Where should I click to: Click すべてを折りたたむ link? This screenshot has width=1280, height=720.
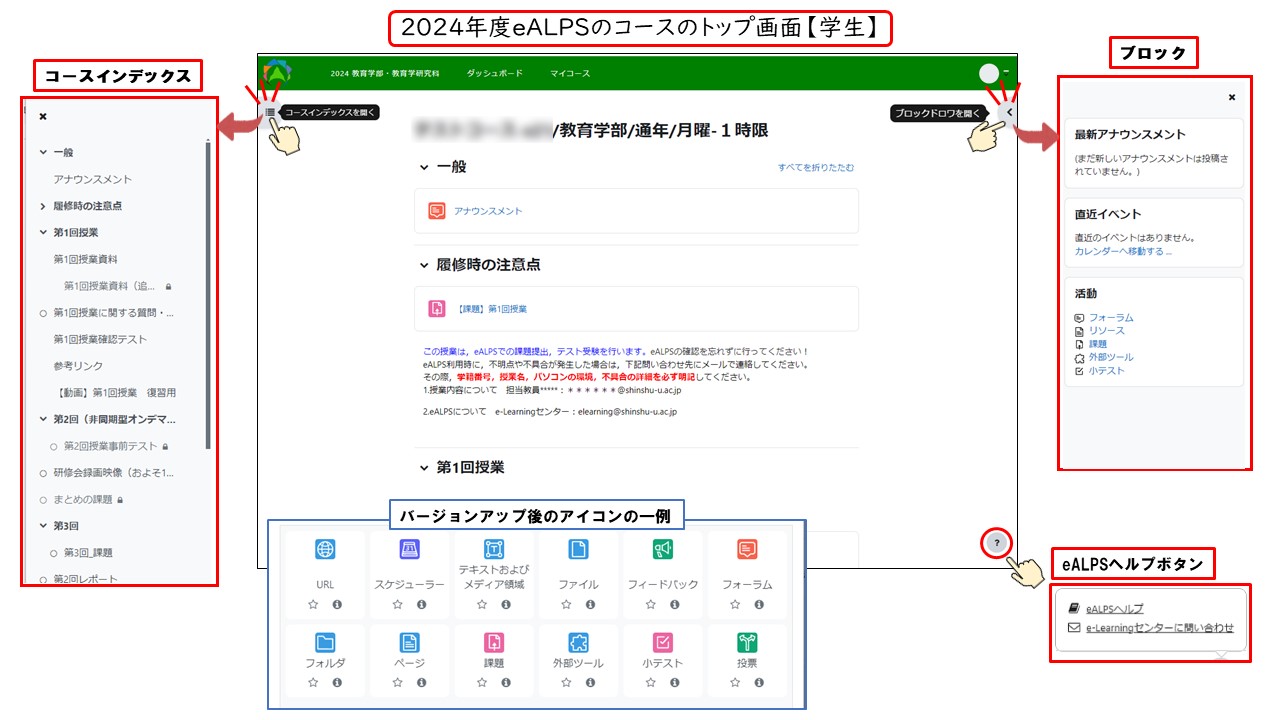pos(816,168)
